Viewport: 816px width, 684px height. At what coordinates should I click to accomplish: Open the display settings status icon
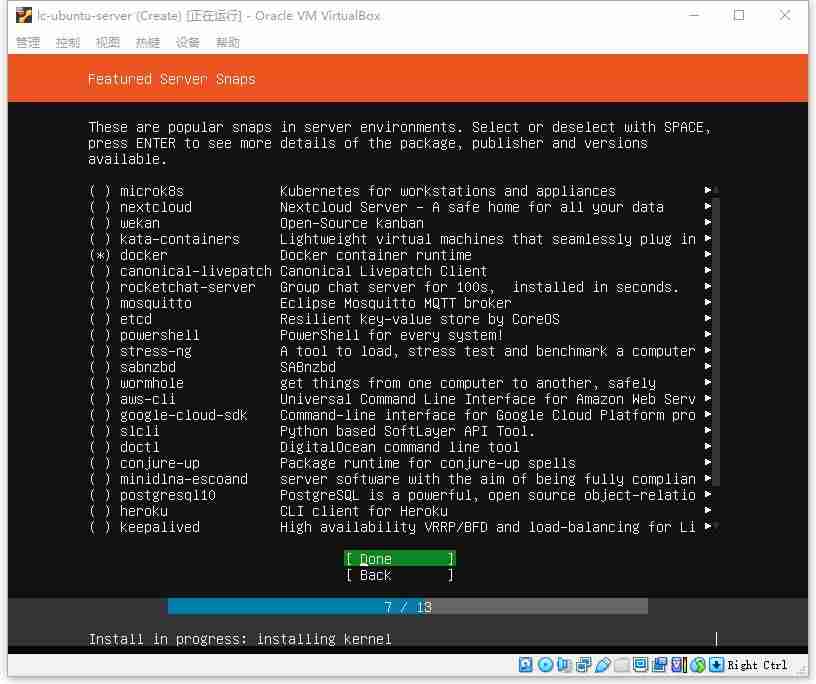(x=640, y=665)
